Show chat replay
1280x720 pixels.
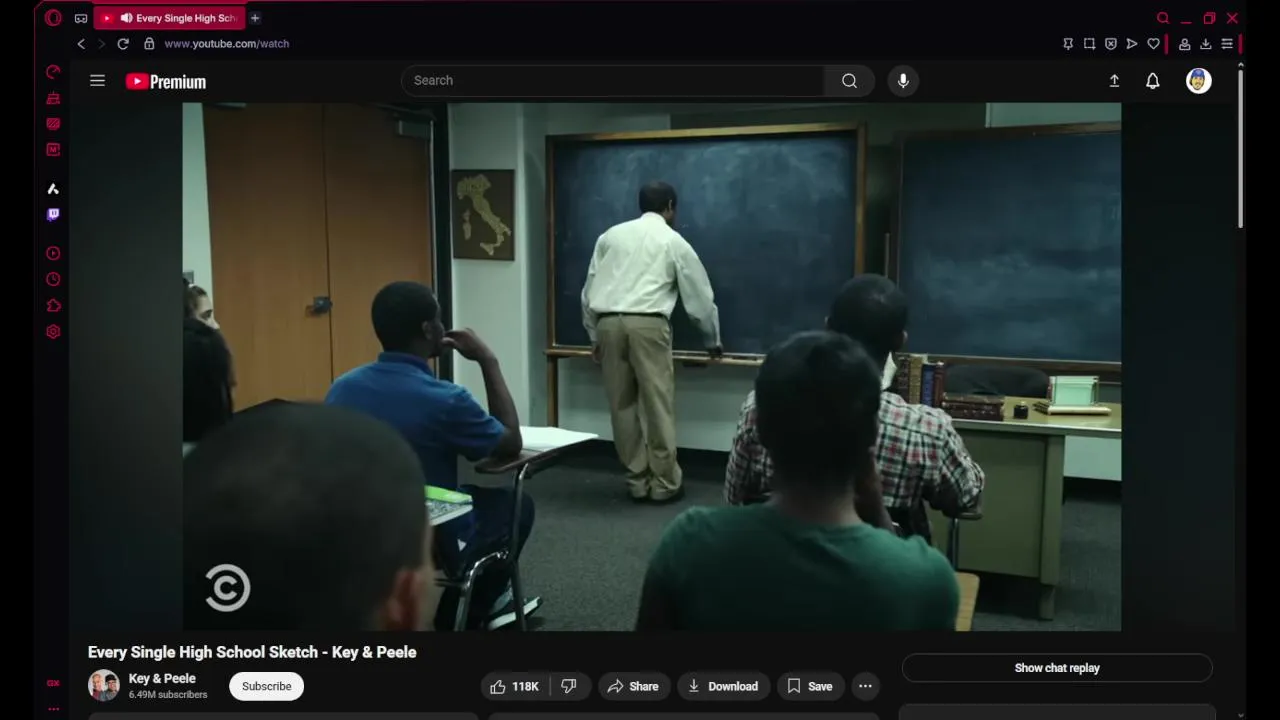click(1057, 668)
